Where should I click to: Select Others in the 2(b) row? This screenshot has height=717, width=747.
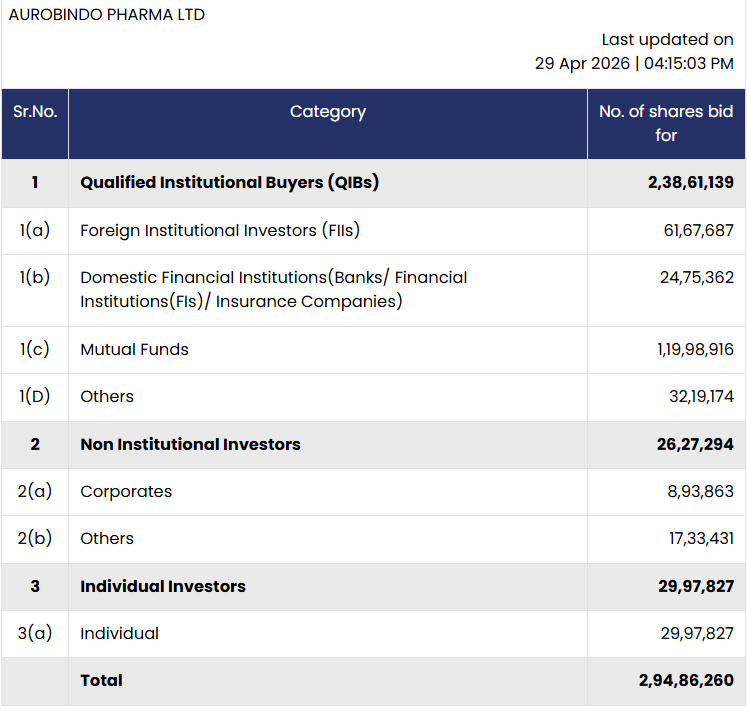click(x=107, y=538)
